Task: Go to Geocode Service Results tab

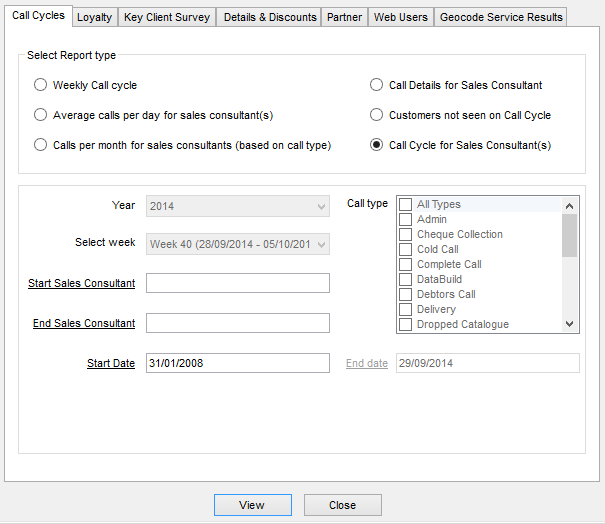Action: pos(501,17)
